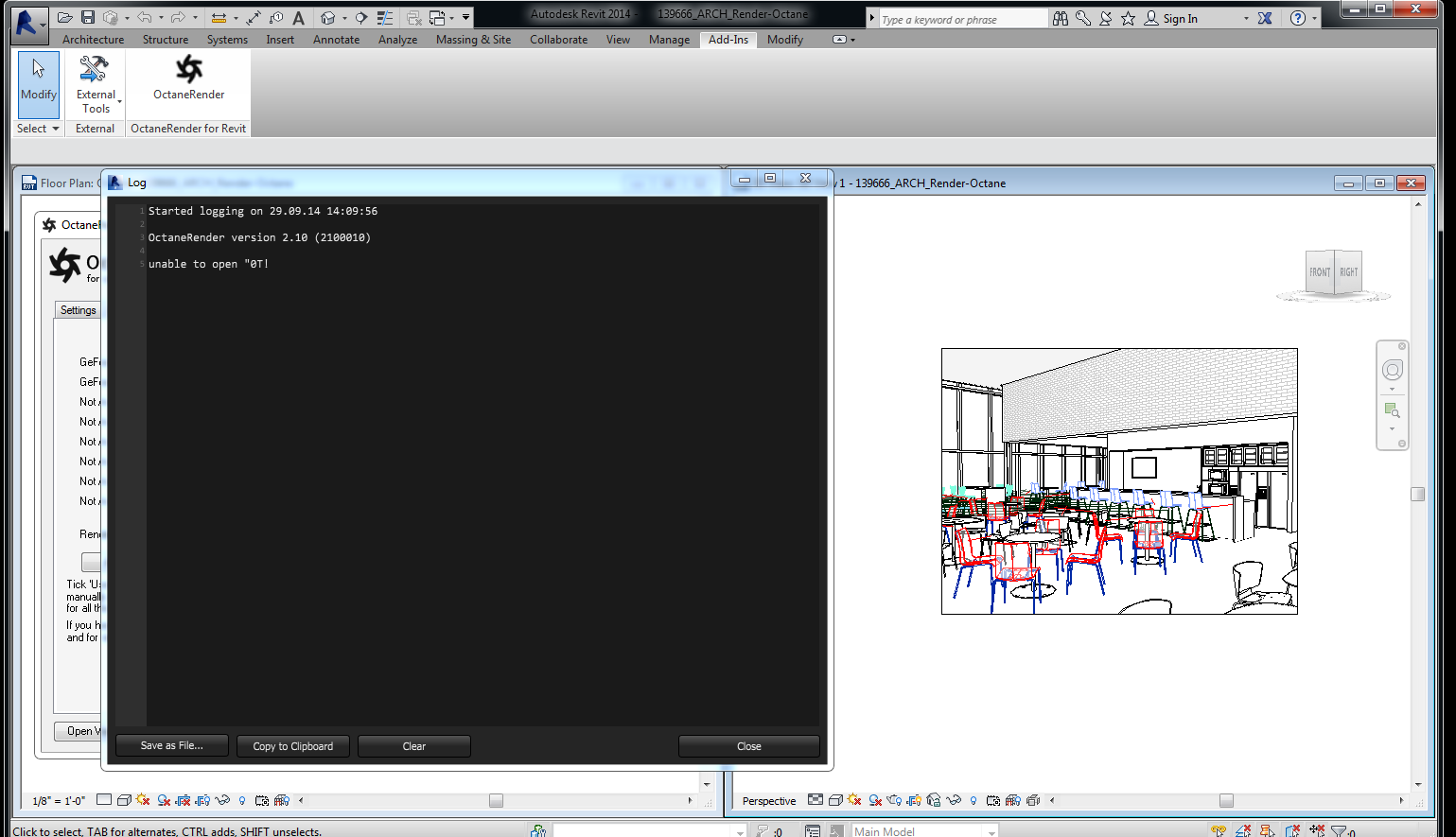1456x837 pixels.
Task: Close the Log dialog with Close button
Action: [749, 746]
